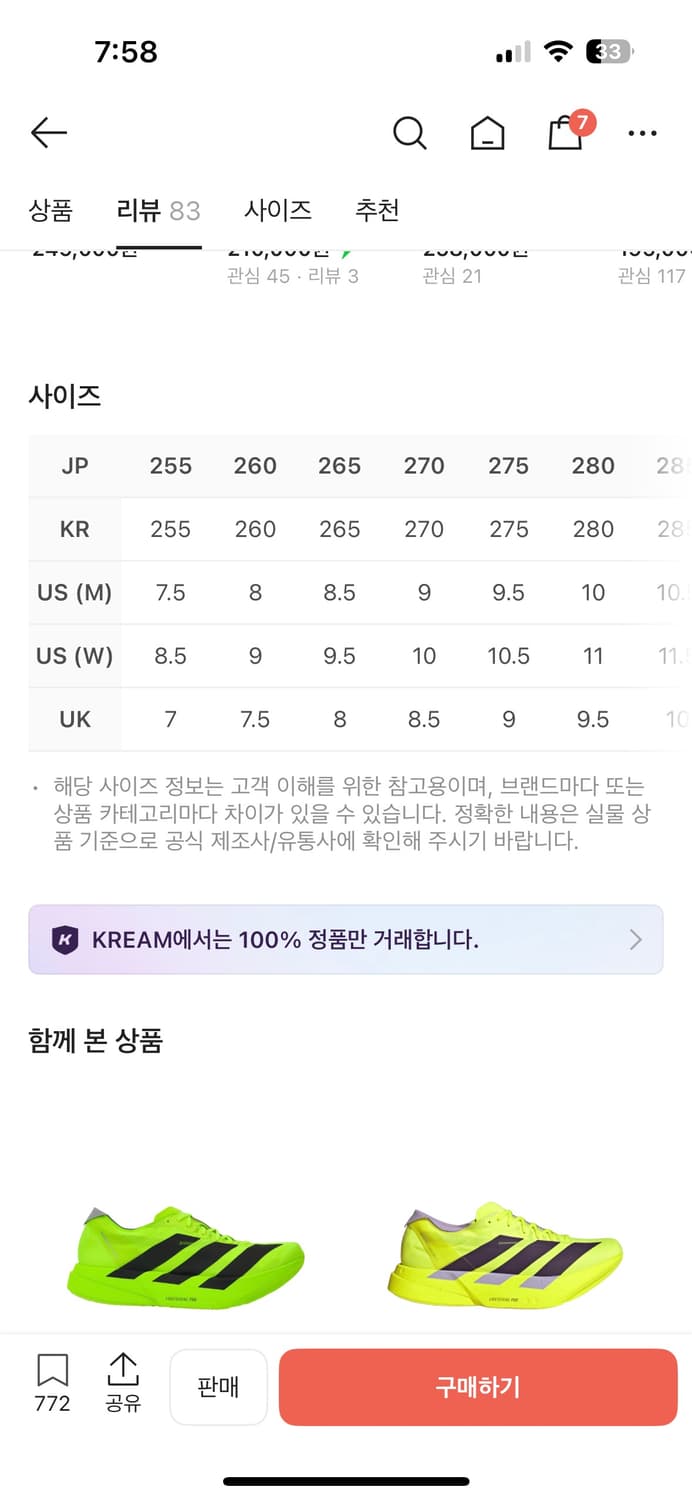Tap the back arrow
692x1500 pixels.
coord(48,132)
